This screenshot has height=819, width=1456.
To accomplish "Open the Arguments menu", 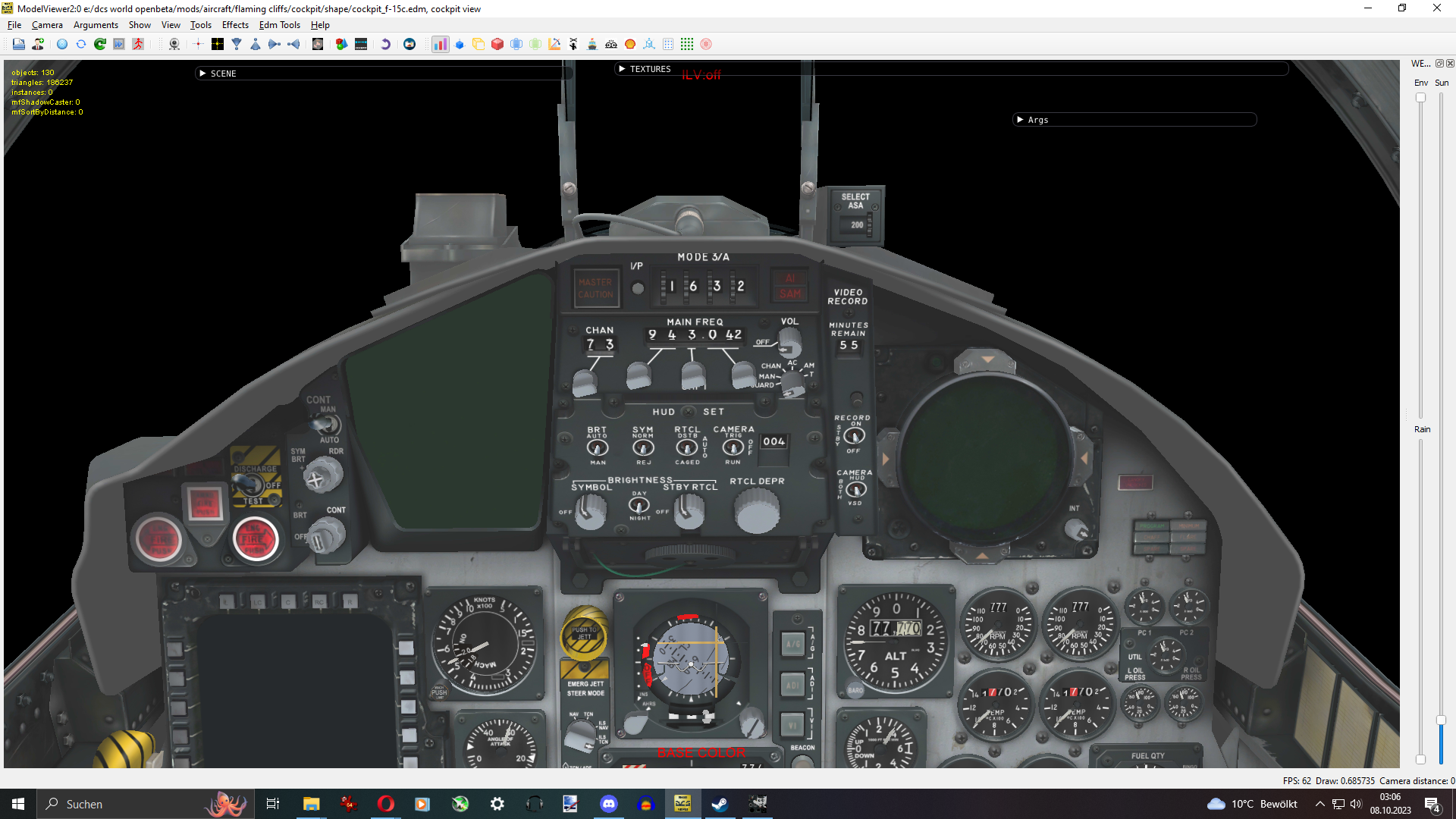I will [96, 25].
